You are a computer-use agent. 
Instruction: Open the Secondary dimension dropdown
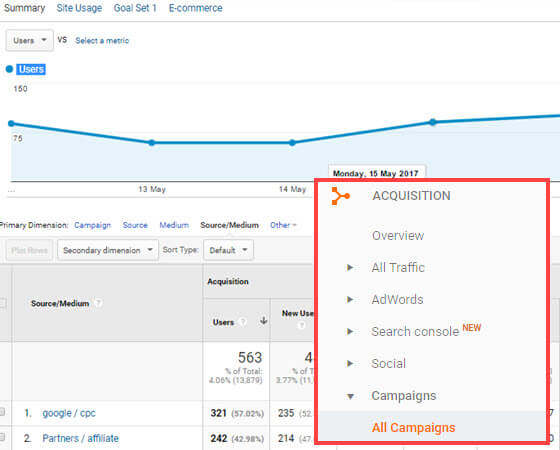pos(108,250)
